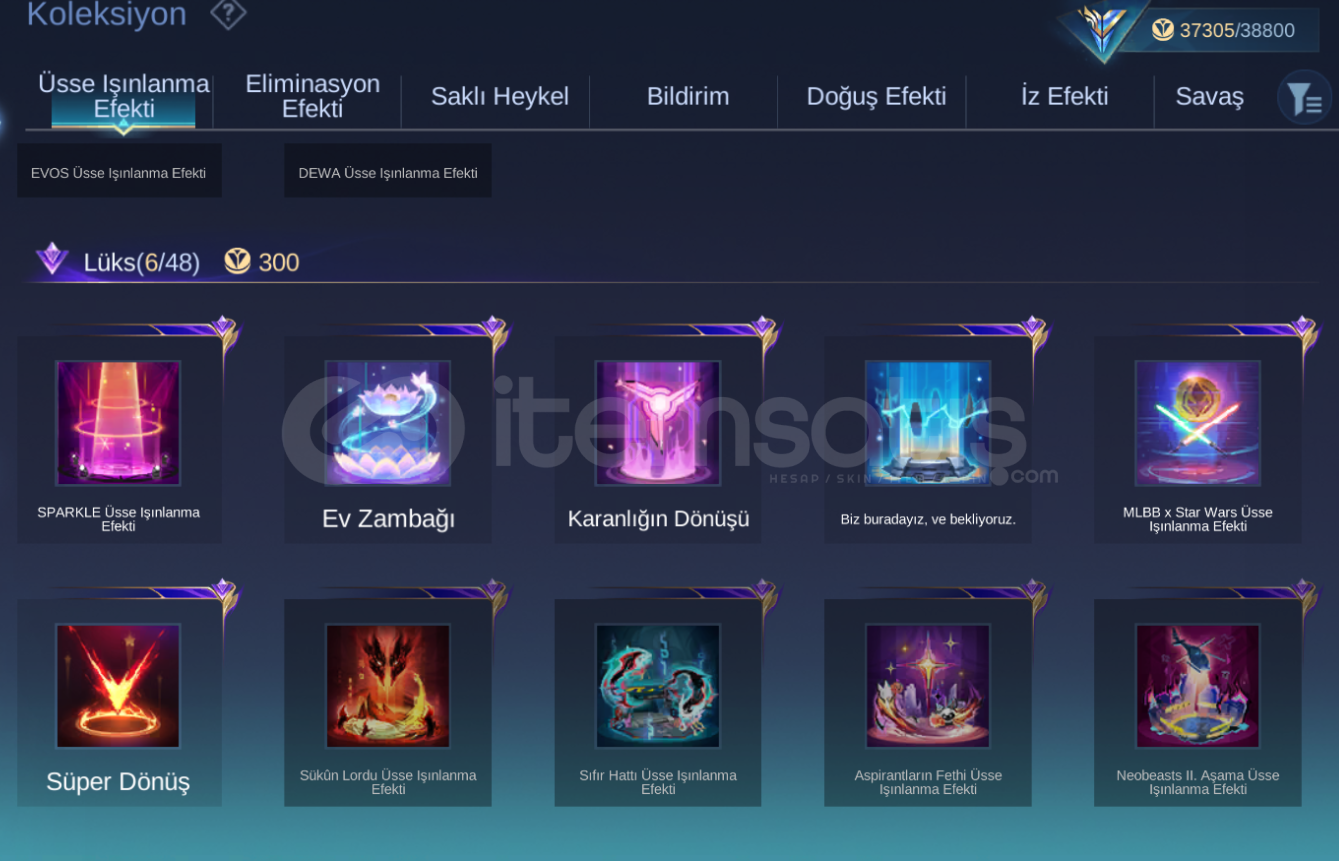
Task: Choose the Sıfır Hattı effect icon
Action: click(x=658, y=686)
